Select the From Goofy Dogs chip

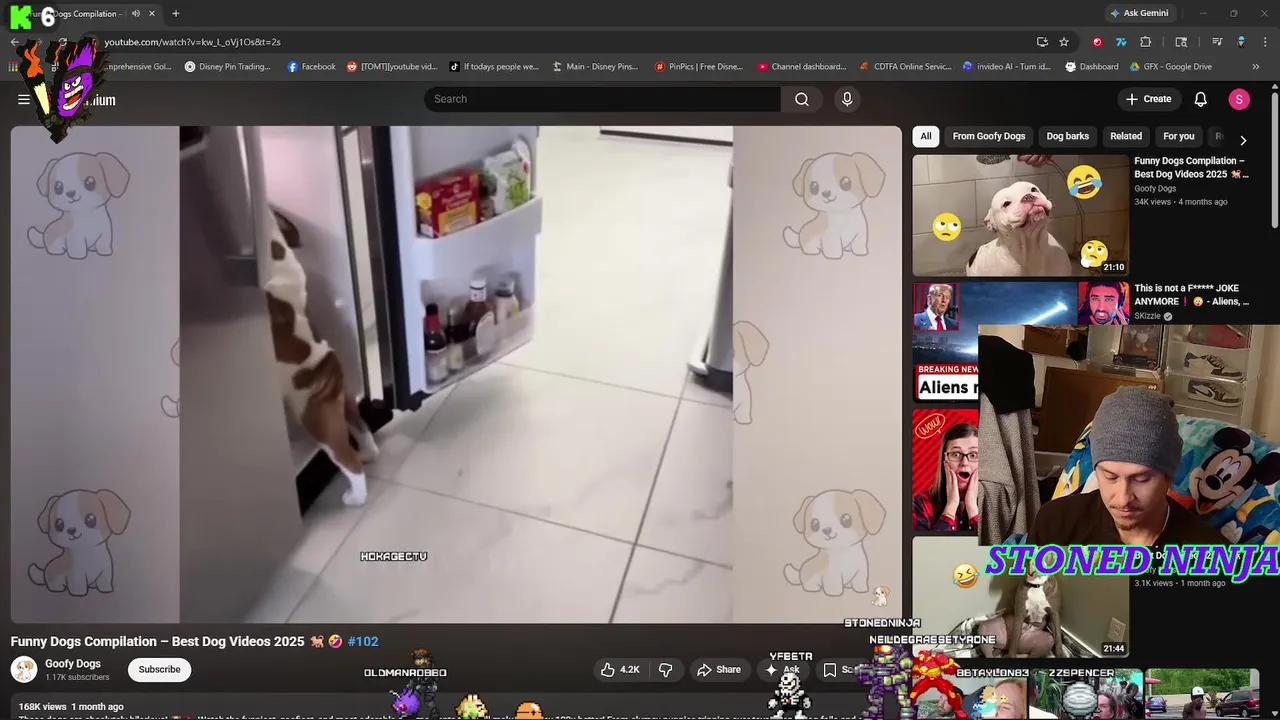coord(989,136)
